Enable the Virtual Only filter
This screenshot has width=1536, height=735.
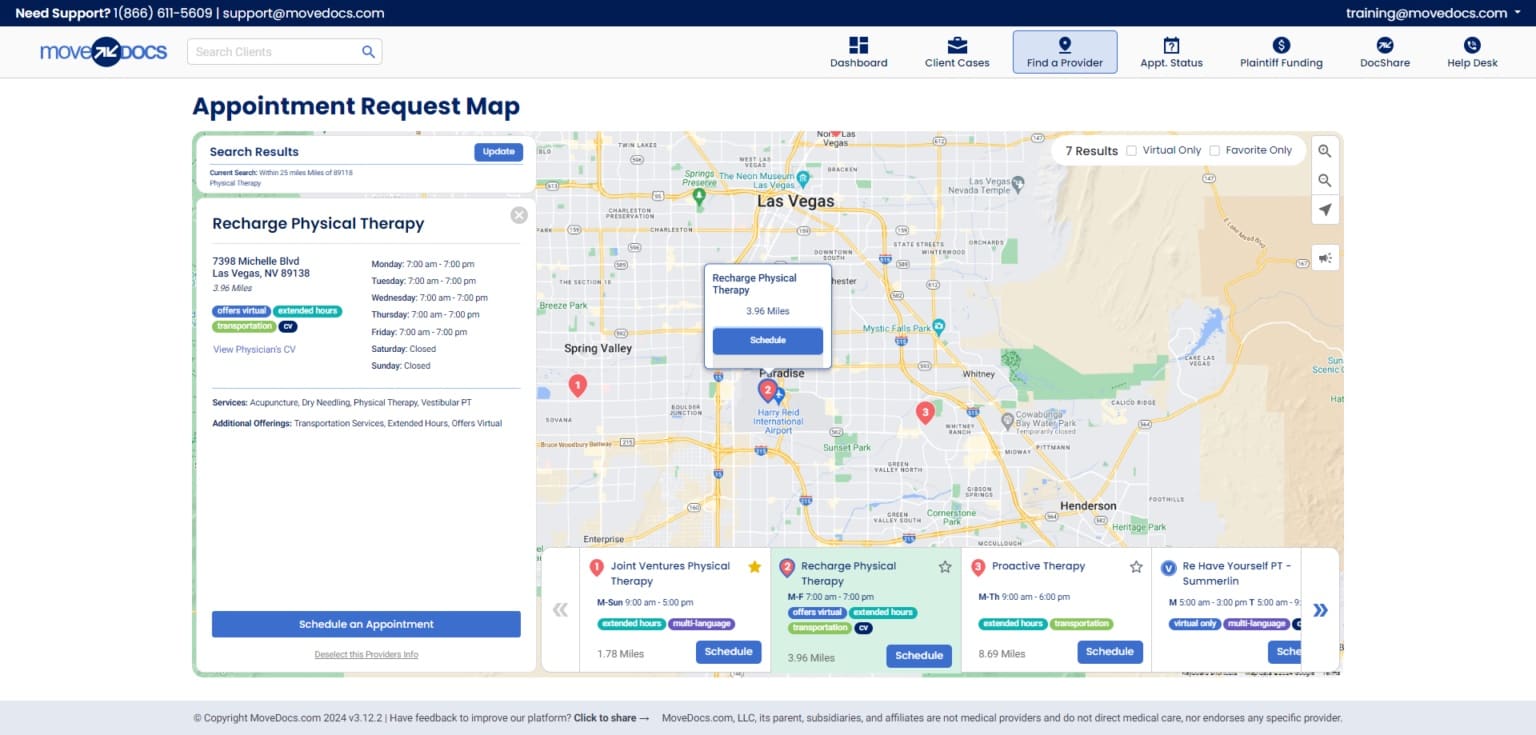pyautogui.click(x=1131, y=150)
